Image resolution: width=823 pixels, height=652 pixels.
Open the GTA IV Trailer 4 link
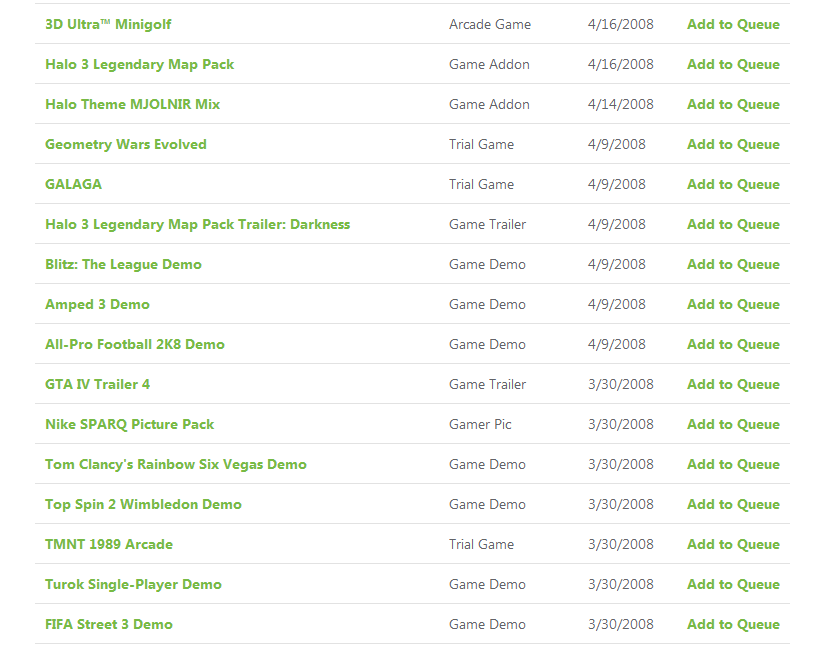coord(98,384)
